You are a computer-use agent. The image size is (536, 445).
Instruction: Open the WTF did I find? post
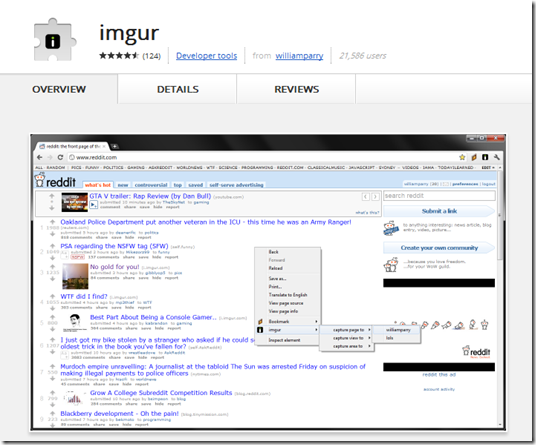[x=84, y=296]
